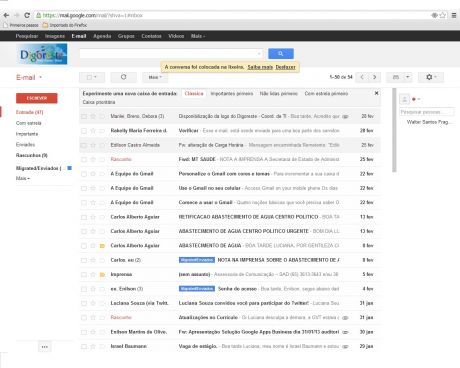Go to newer messages with the previous arrow

362,77
